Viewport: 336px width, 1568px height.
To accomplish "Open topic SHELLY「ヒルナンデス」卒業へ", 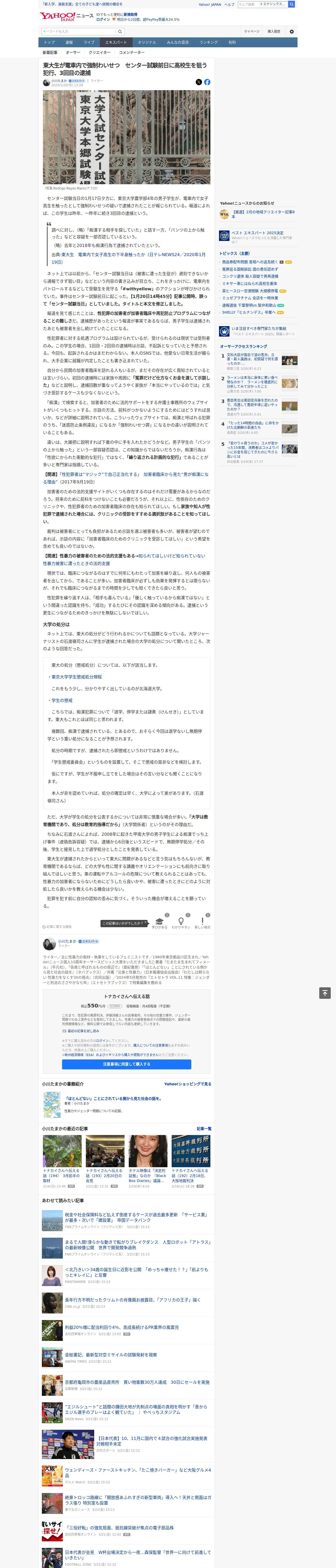I will pyautogui.click(x=249, y=312).
